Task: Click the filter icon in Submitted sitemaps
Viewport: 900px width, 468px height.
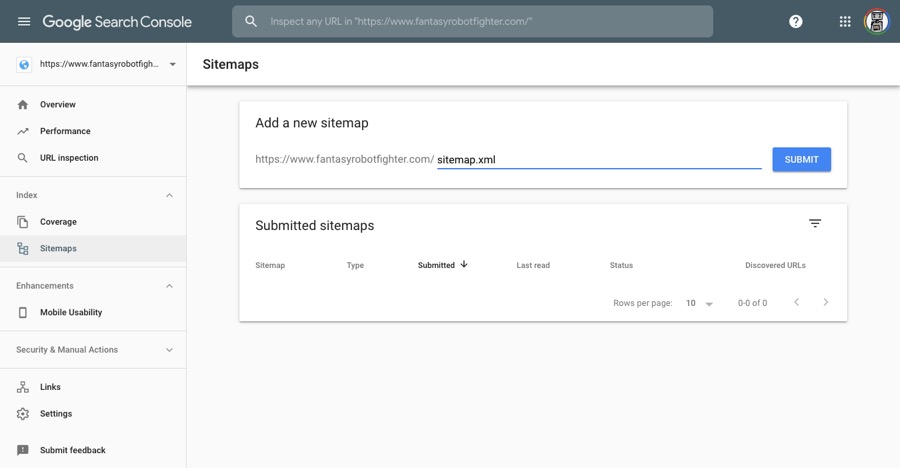Action: [815, 223]
